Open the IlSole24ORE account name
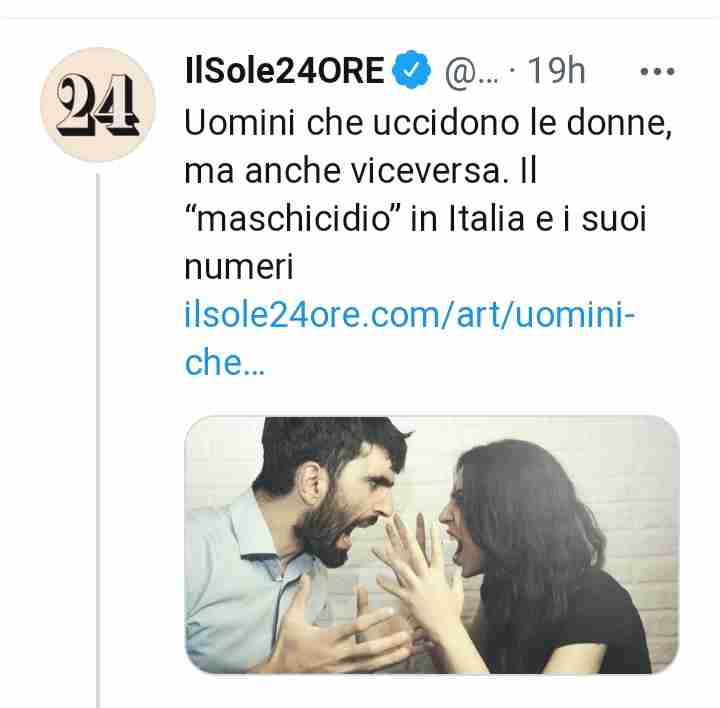The width and height of the screenshot is (720, 708). click(284, 70)
